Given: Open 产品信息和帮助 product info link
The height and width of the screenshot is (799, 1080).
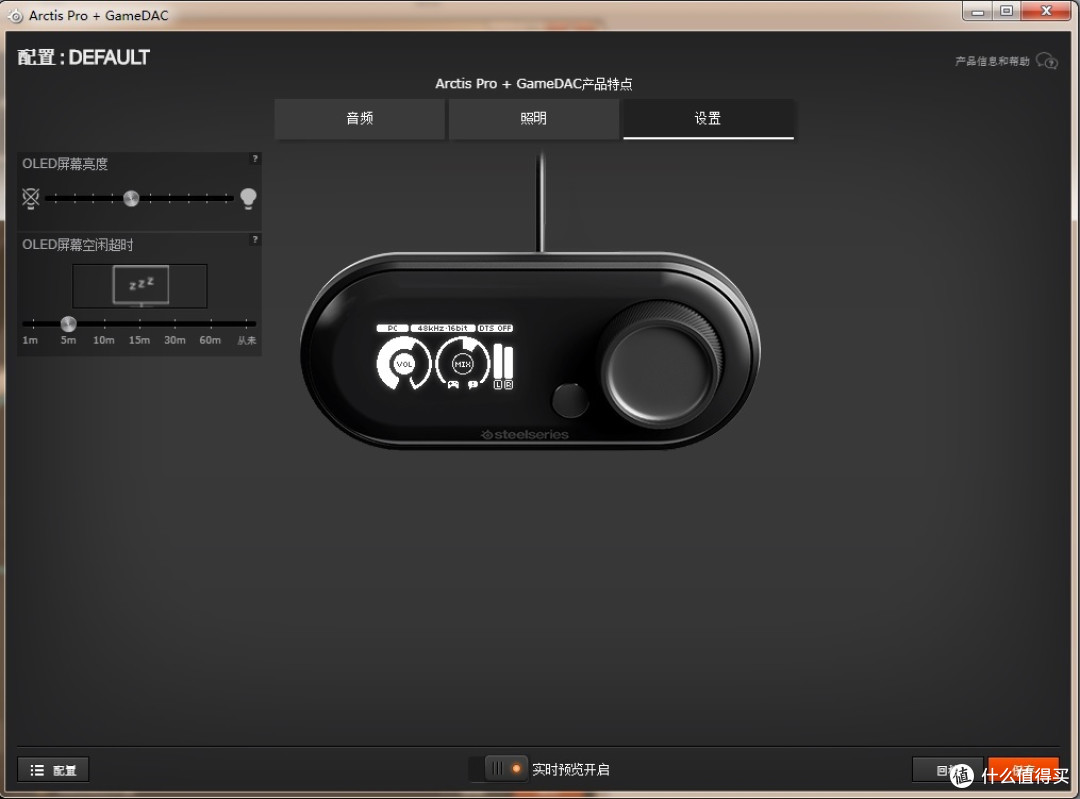Looking at the screenshot, I should click(992, 61).
